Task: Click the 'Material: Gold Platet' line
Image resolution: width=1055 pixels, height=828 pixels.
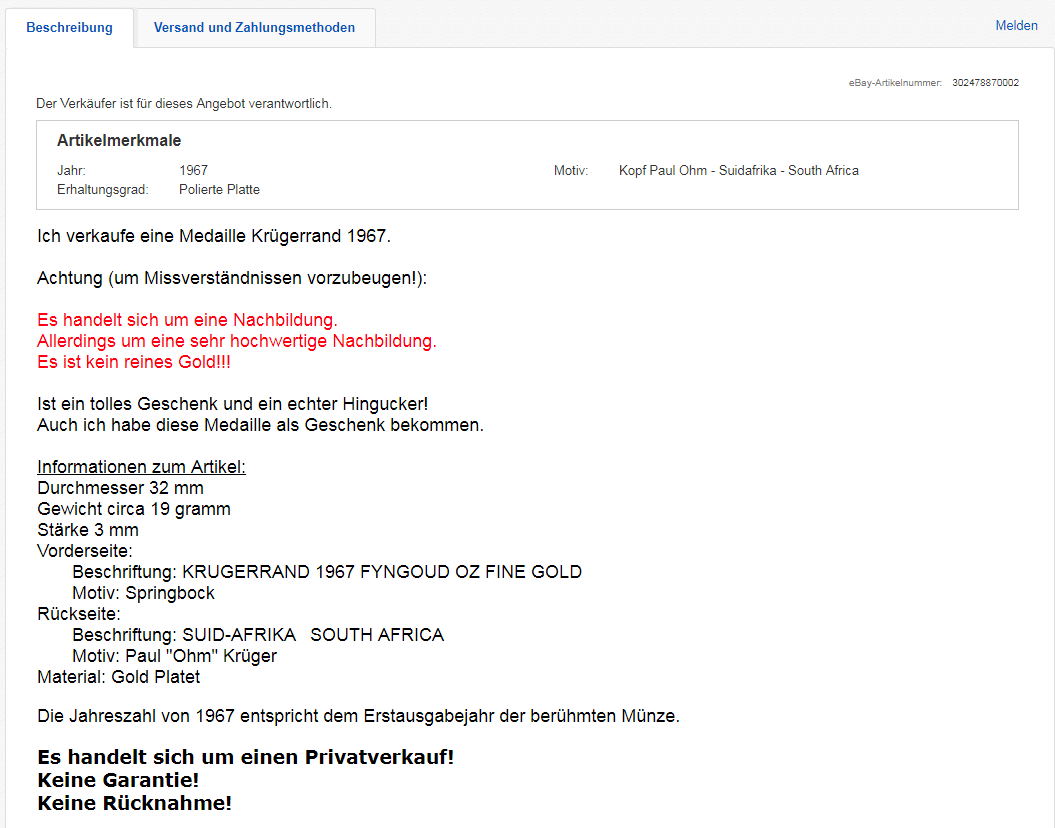Action: point(118,677)
